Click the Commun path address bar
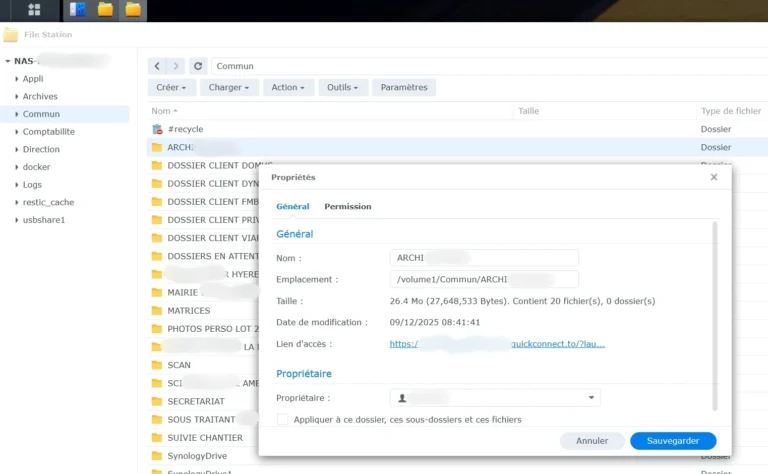The width and height of the screenshot is (768, 474). click(489, 66)
